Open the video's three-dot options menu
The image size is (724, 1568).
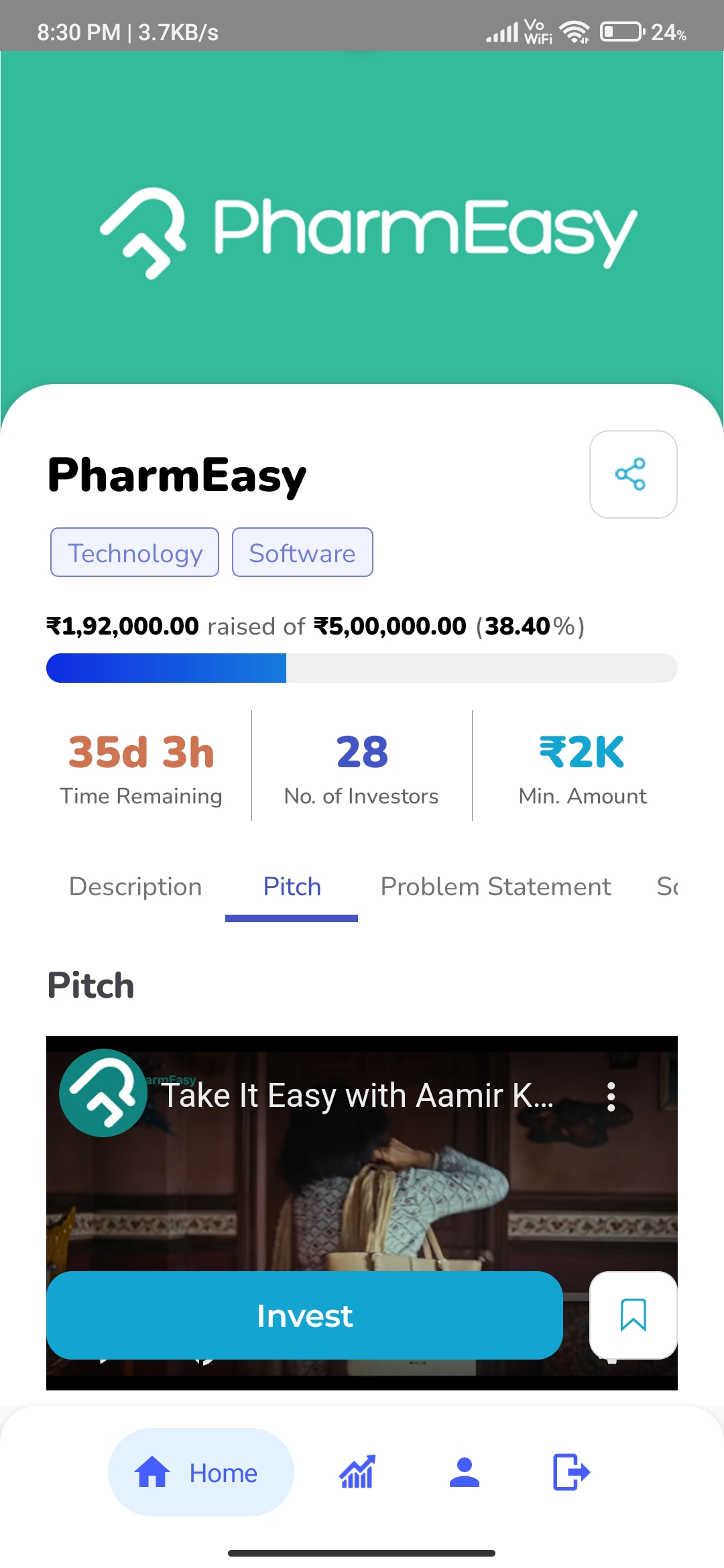(611, 1096)
